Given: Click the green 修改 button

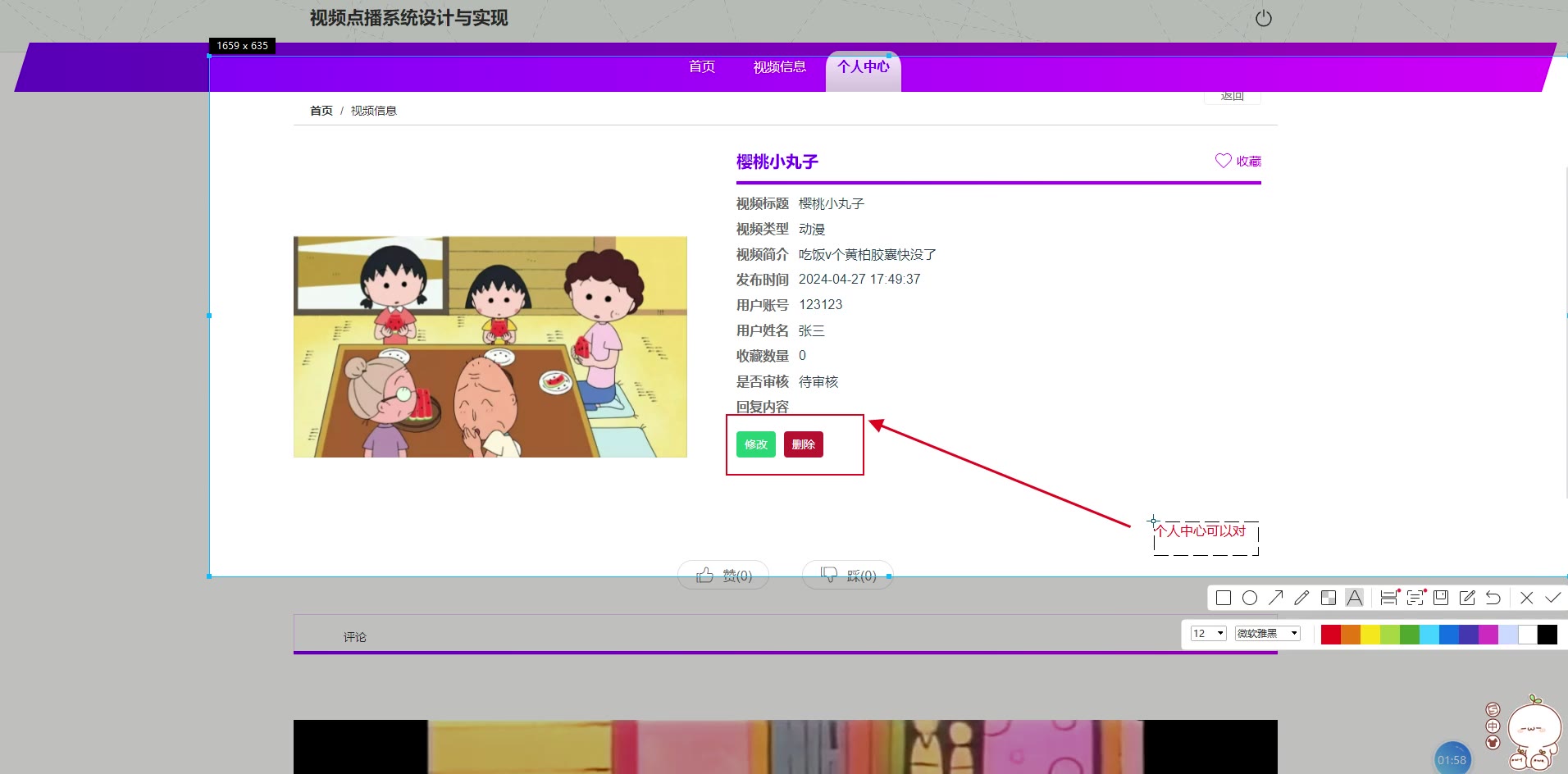Looking at the screenshot, I should [756, 444].
